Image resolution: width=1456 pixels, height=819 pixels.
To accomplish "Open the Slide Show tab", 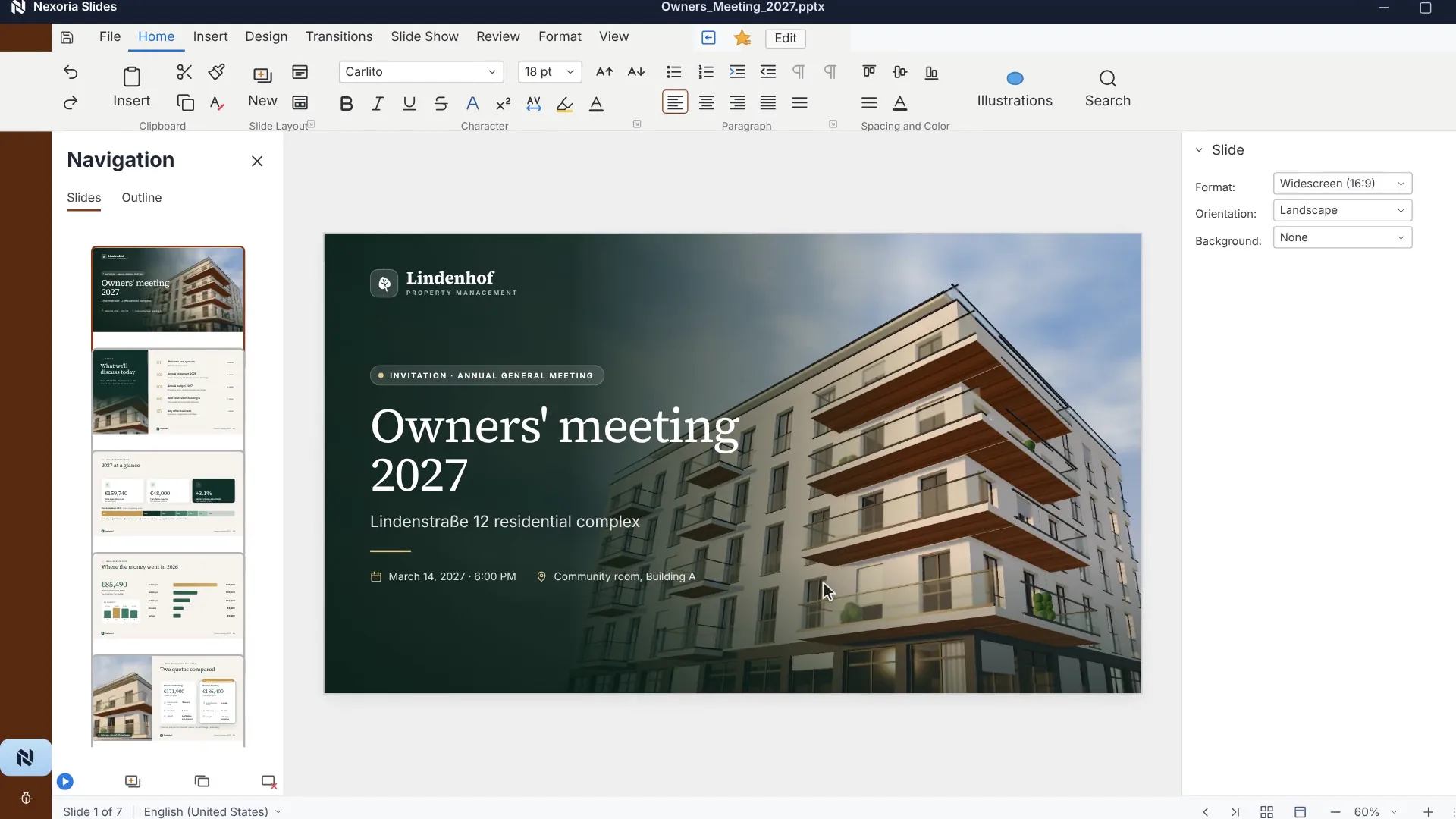I will tap(425, 37).
